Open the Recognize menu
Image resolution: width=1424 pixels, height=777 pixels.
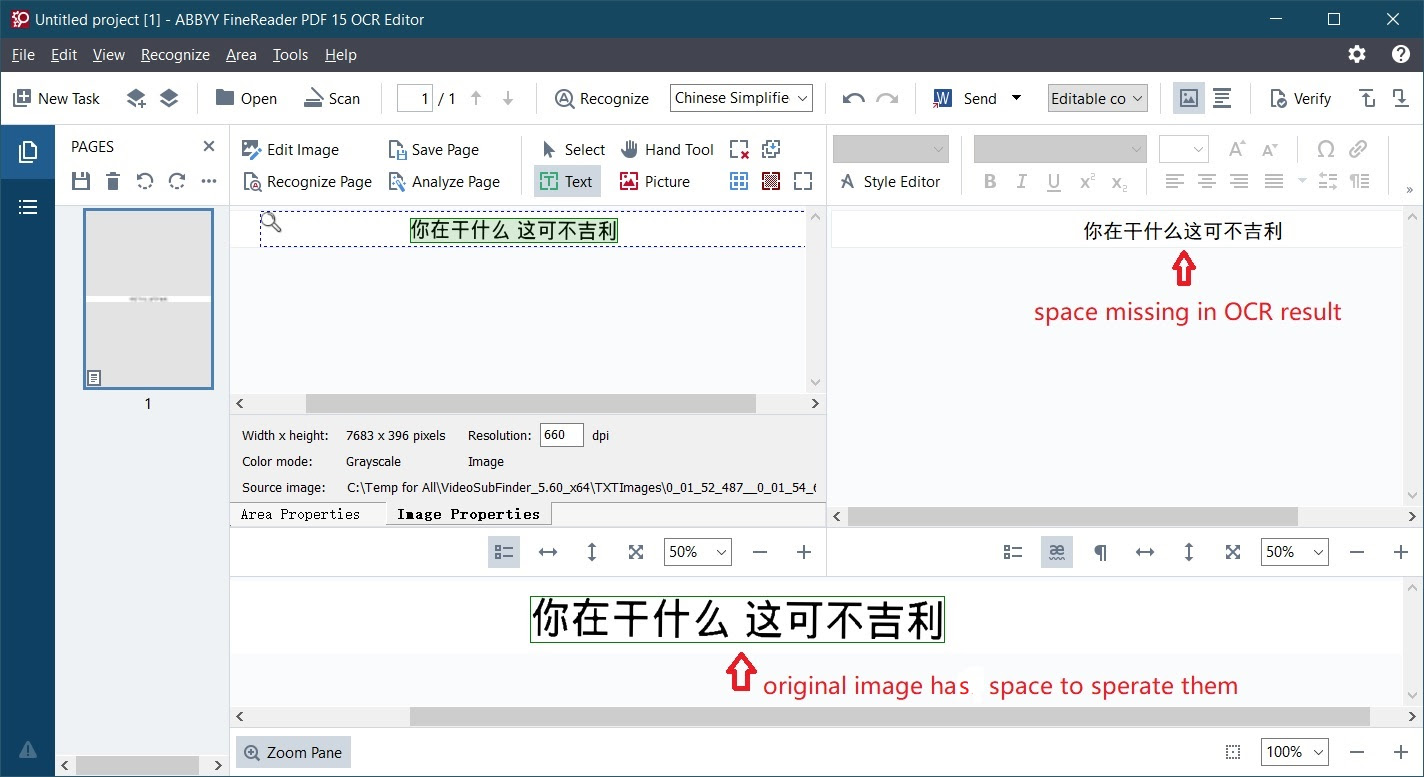tap(175, 55)
